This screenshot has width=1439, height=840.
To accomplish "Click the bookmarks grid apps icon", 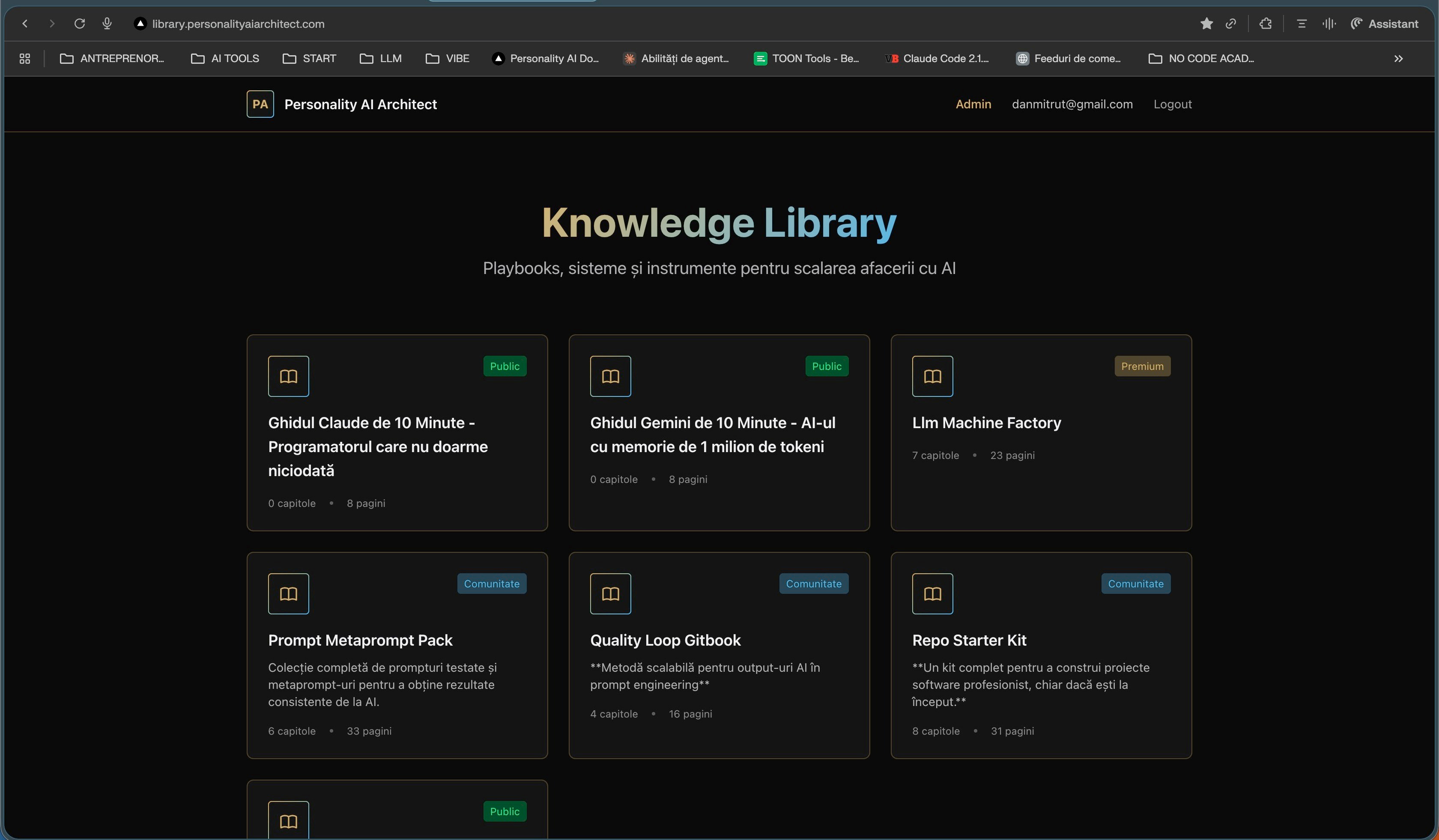I will (x=24, y=58).
